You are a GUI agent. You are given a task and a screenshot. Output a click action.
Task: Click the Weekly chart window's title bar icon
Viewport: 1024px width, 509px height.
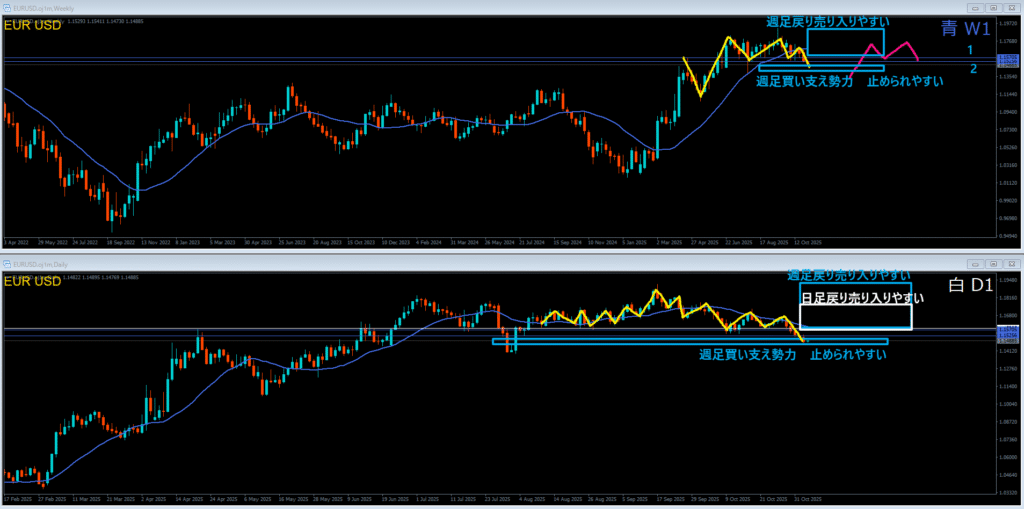(8, 8)
